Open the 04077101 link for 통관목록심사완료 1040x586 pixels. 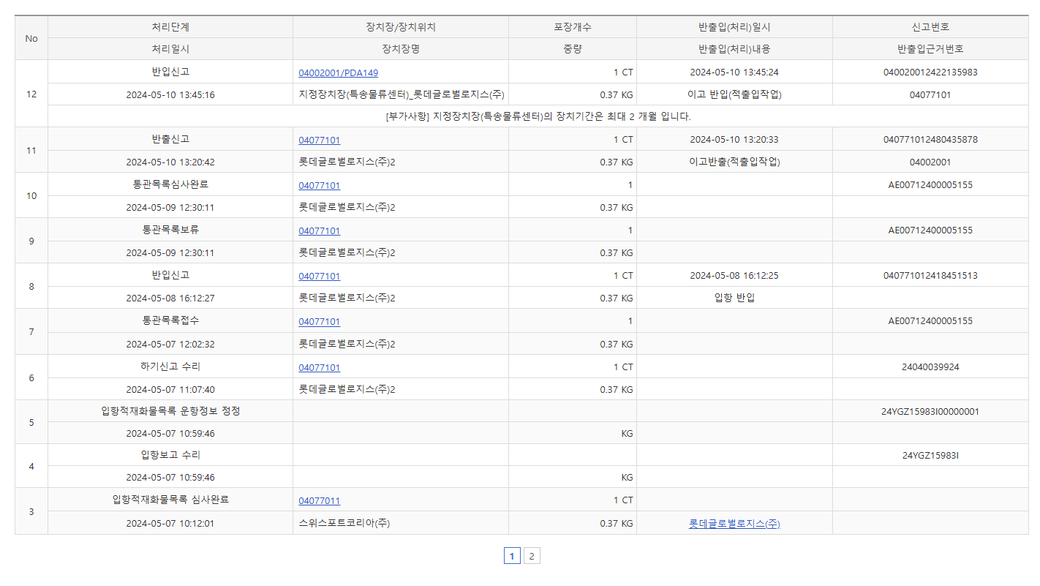click(x=319, y=186)
